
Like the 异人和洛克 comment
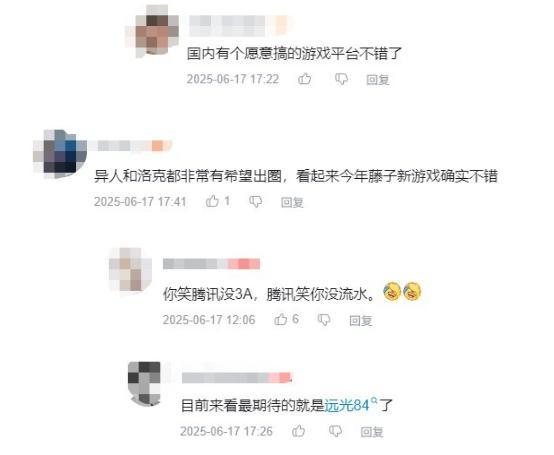pos(212,201)
